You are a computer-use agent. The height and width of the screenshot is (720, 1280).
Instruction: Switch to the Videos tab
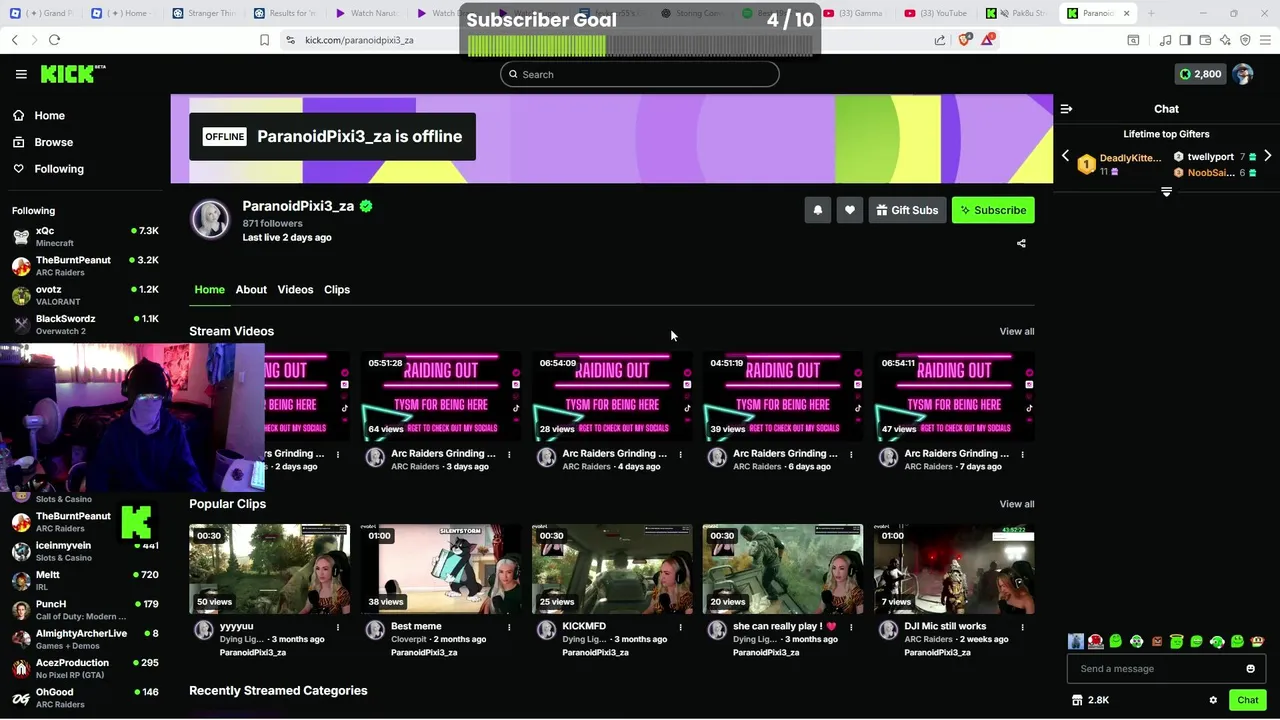coord(295,289)
